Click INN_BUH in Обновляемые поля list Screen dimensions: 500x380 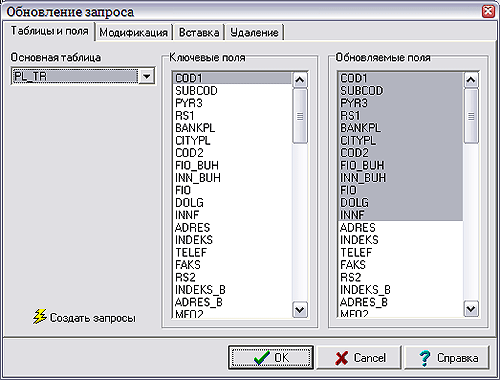[401, 178]
